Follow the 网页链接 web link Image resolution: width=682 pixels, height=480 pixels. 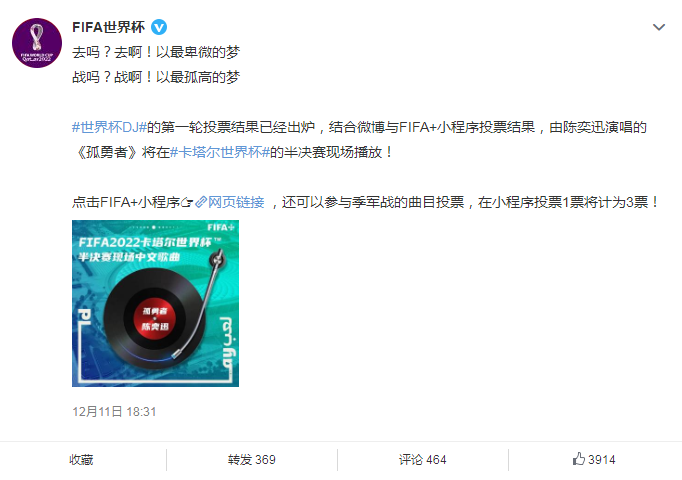pyautogui.click(x=236, y=202)
